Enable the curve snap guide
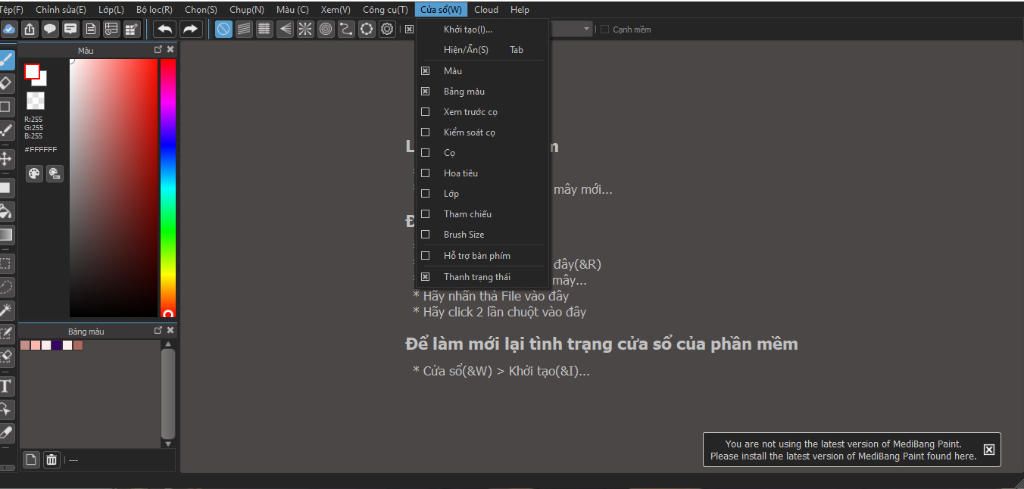Screen dimensions: 1024x489 point(346,29)
